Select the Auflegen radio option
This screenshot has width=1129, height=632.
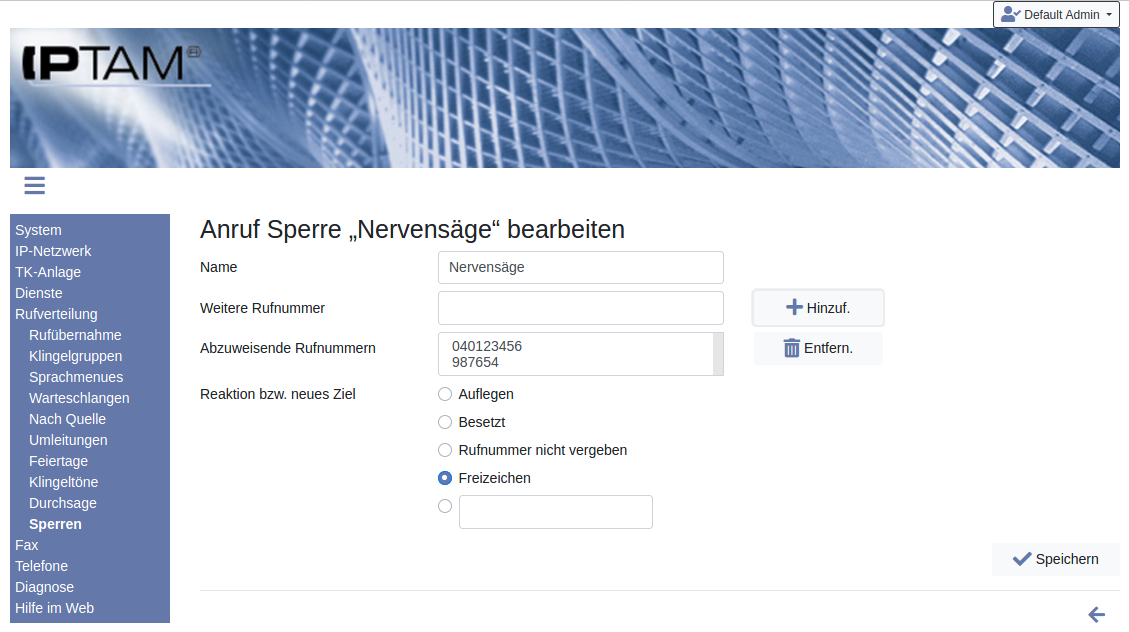[445, 394]
